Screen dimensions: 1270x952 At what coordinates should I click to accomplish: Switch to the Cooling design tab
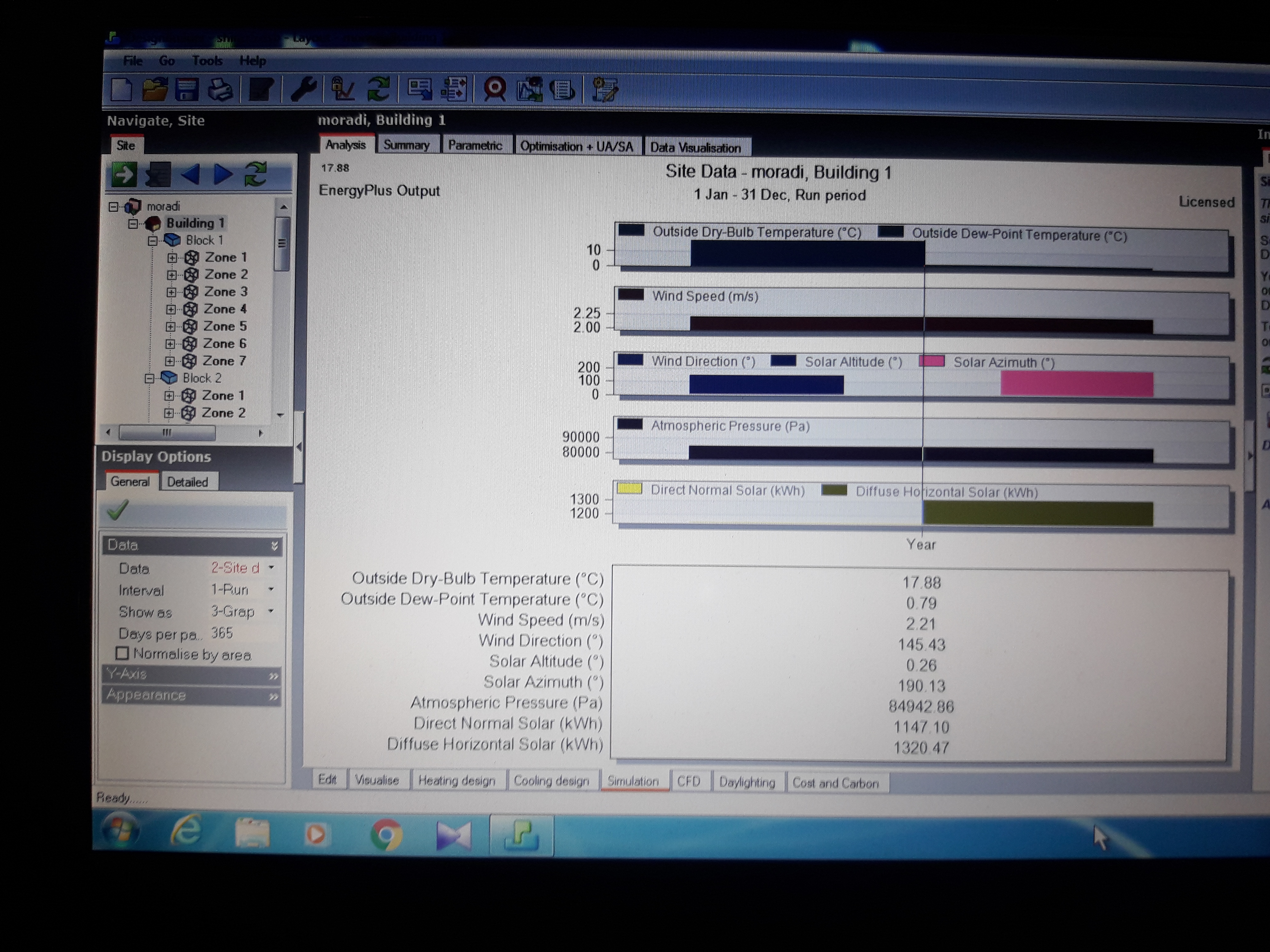551,781
